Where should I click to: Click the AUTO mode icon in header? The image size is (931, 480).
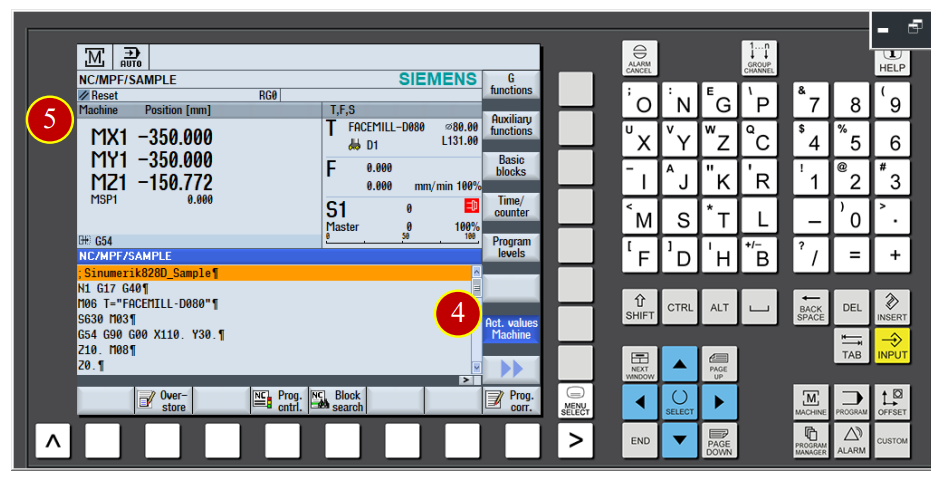click(x=131, y=58)
